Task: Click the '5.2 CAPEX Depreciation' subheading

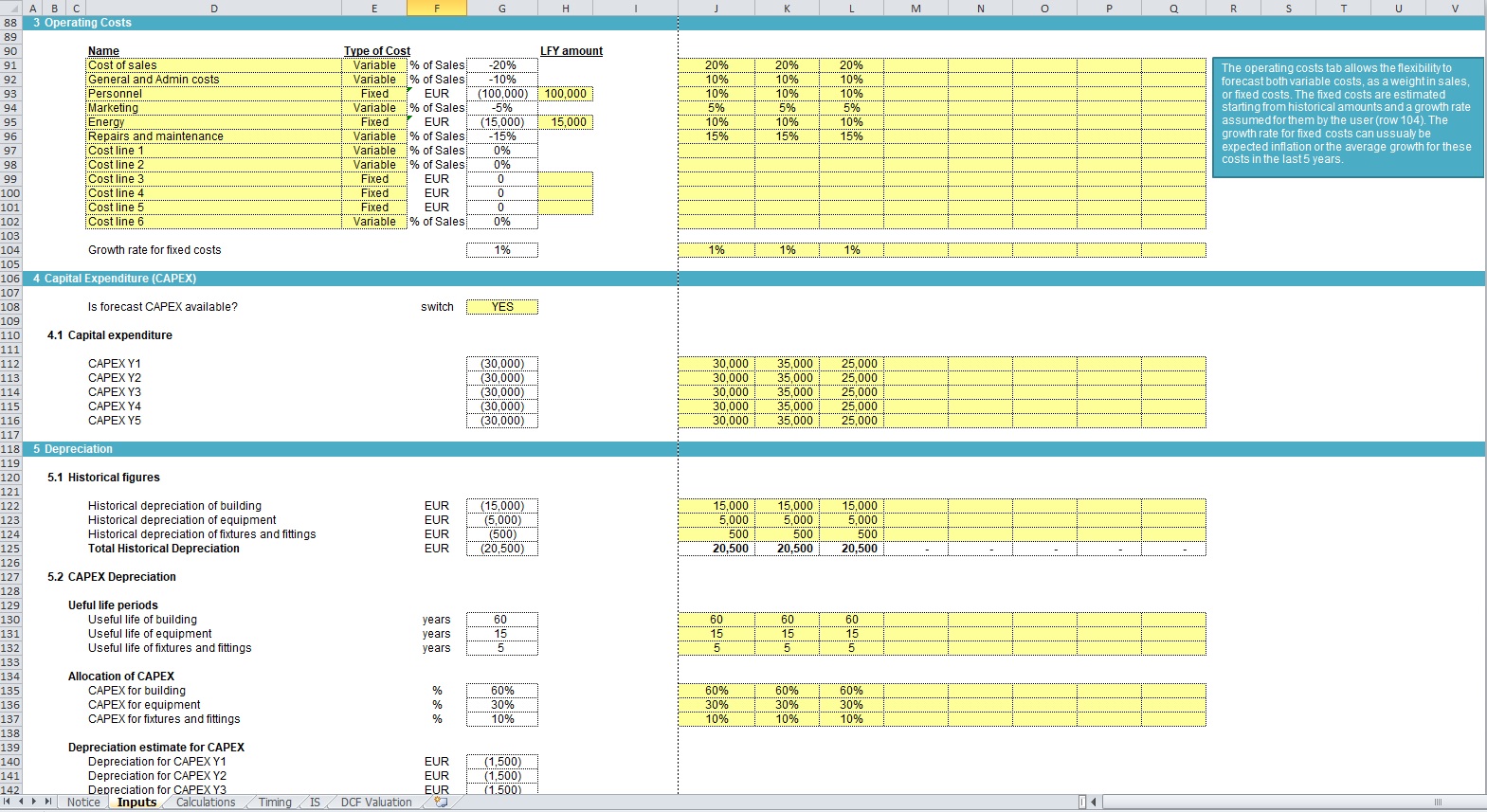Action: click(x=112, y=577)
